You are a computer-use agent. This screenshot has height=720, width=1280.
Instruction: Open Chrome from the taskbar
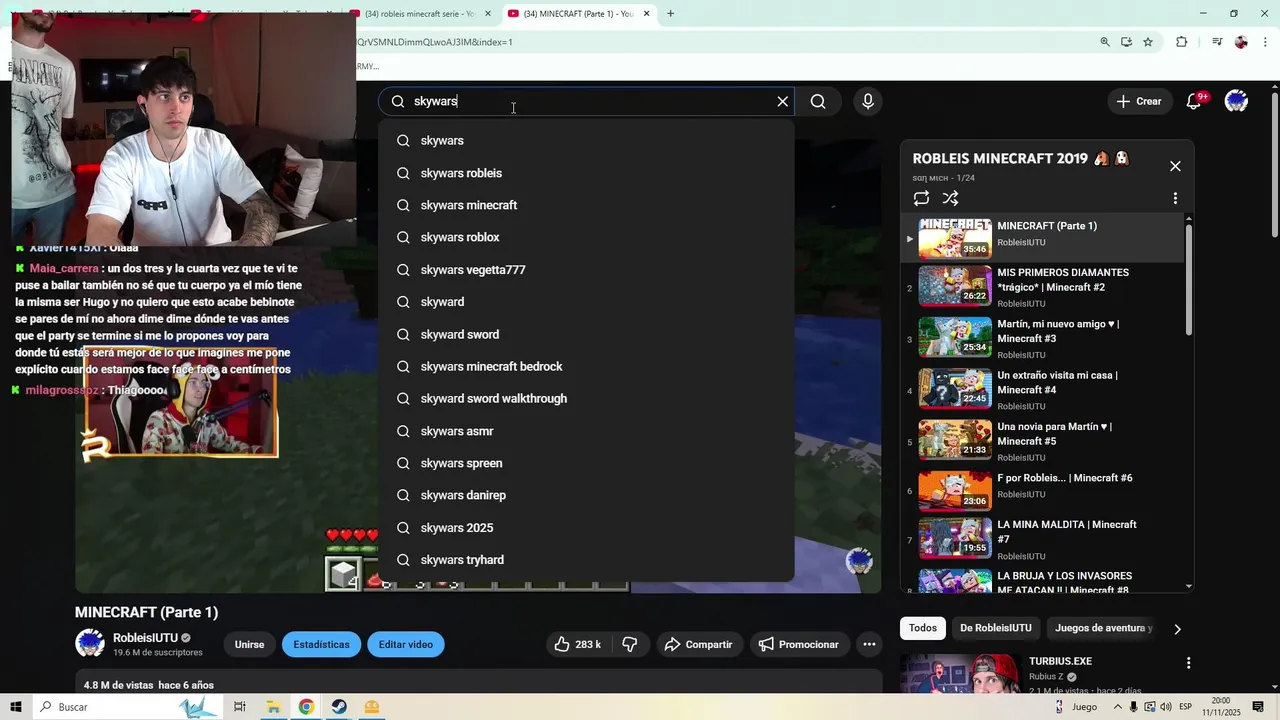(x=306, y=707)
